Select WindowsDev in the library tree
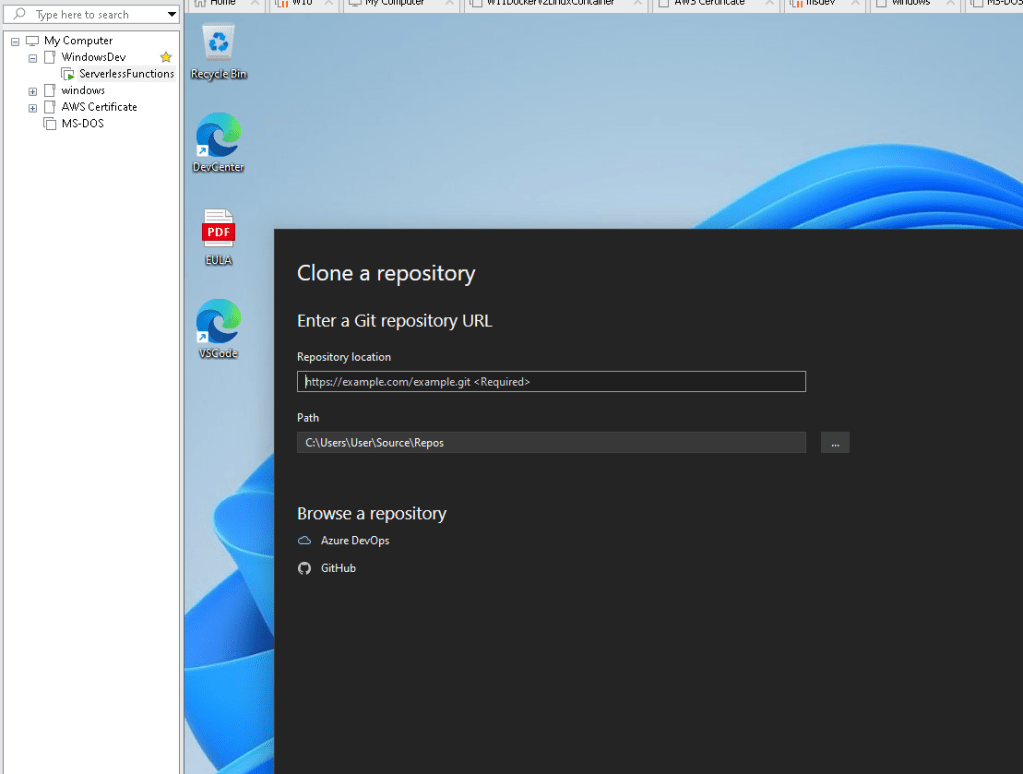 pos(93,57)
